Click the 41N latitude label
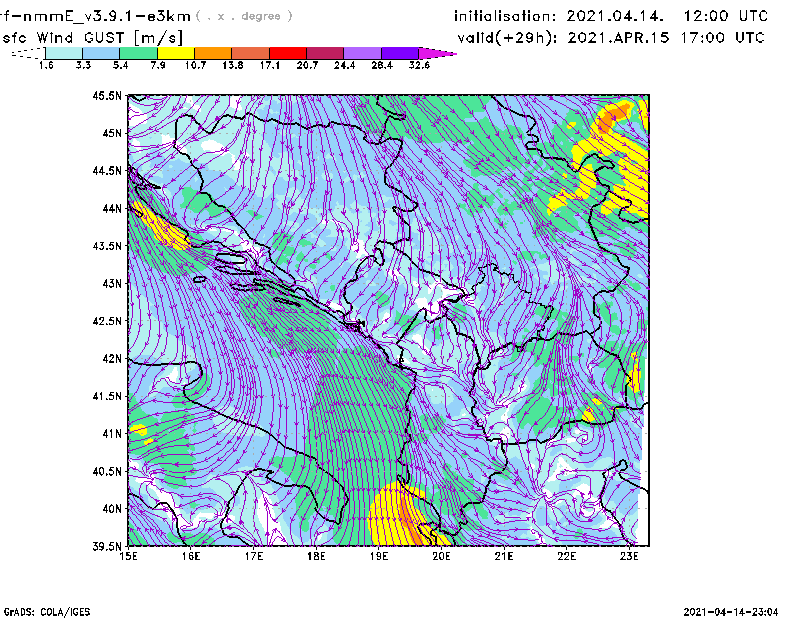 (112, 434)
